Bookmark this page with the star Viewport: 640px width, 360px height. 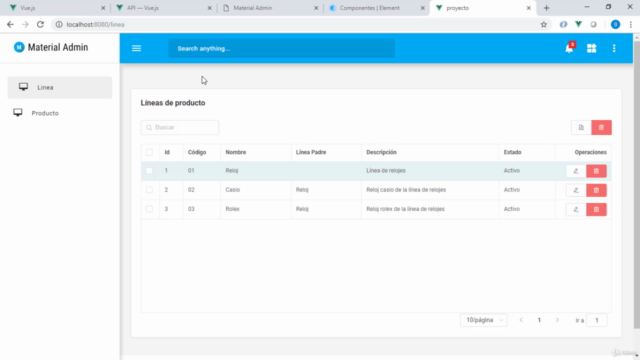pos(544,24)
